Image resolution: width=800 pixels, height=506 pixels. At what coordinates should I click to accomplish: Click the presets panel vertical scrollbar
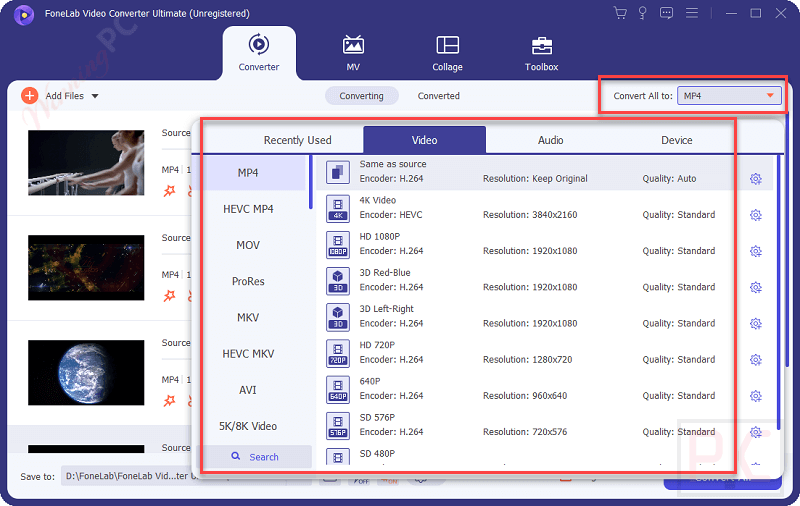pos(779,292)
